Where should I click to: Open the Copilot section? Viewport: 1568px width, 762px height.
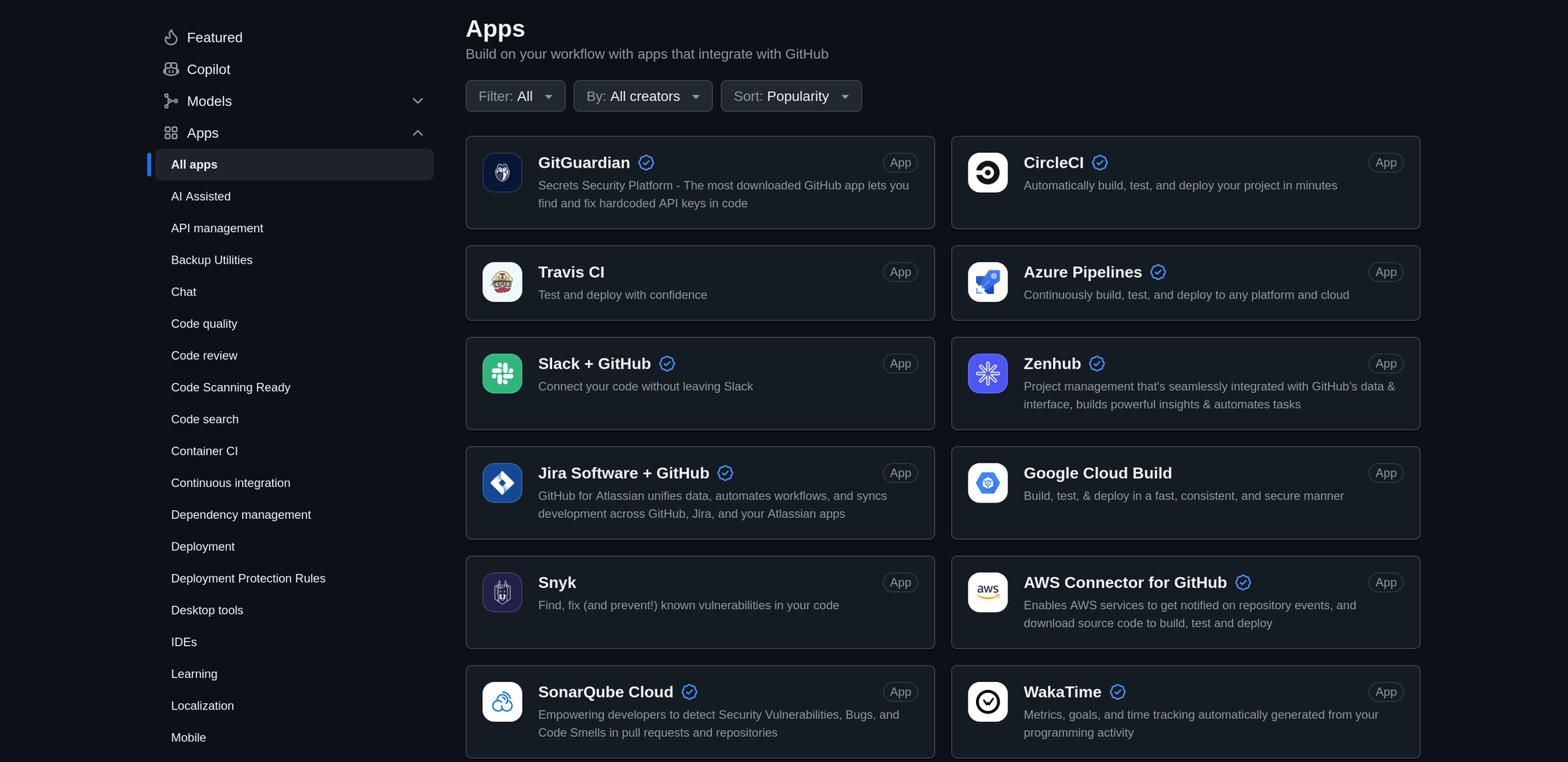click(294, 69)
